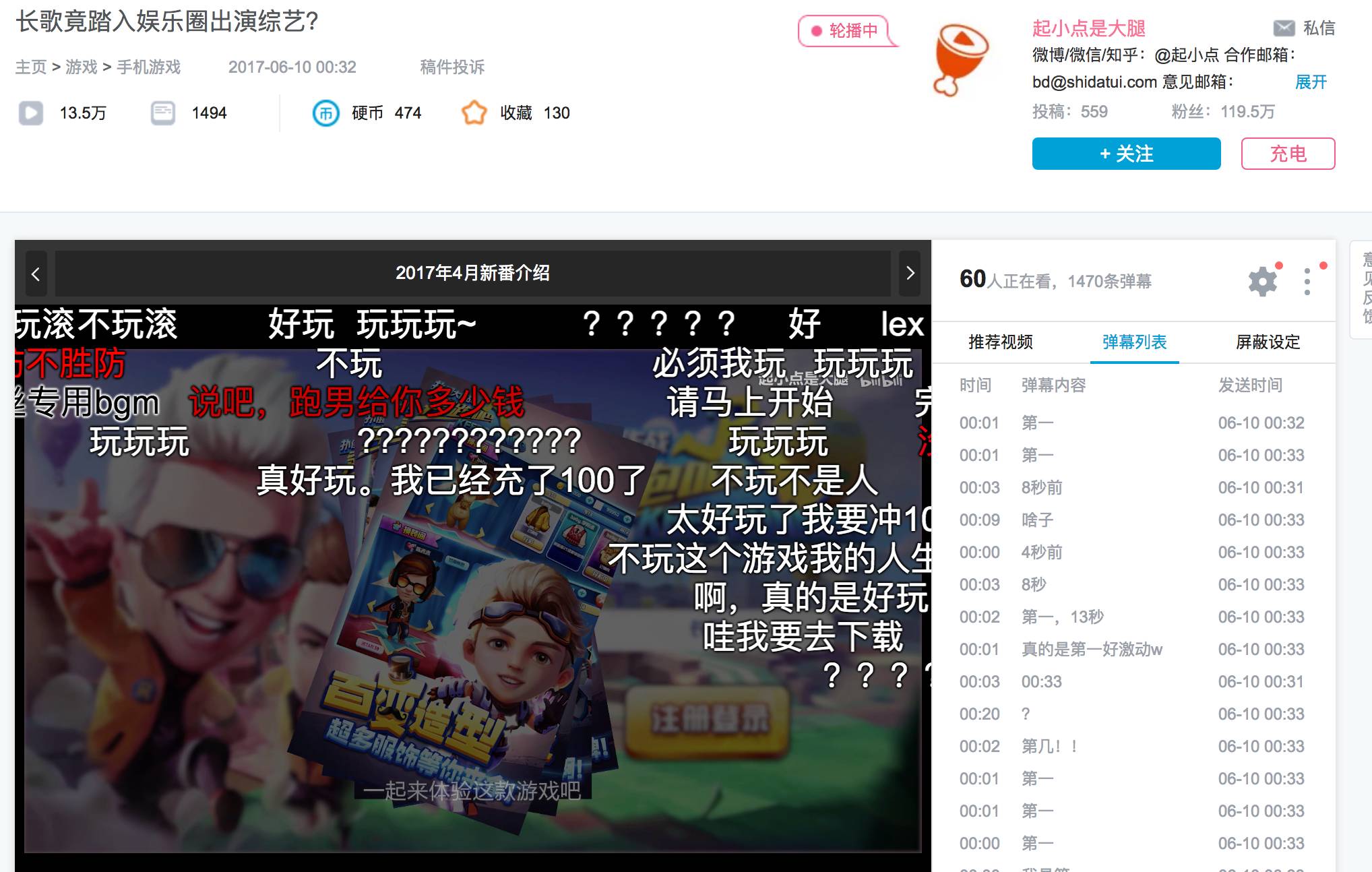
Task: Click the play count icon
Action: [x=31, y=113]
